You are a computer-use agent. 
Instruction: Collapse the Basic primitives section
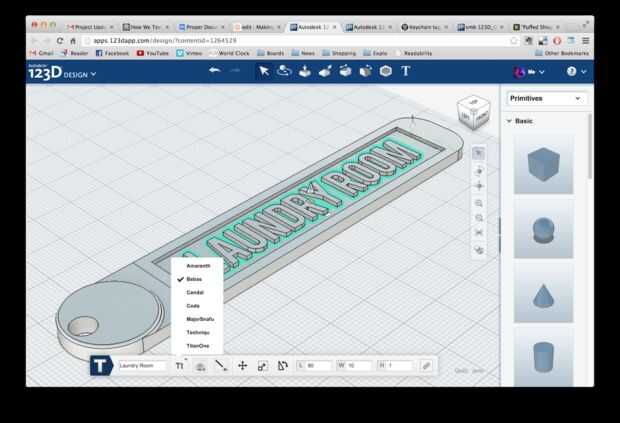(x=509, y=121)
